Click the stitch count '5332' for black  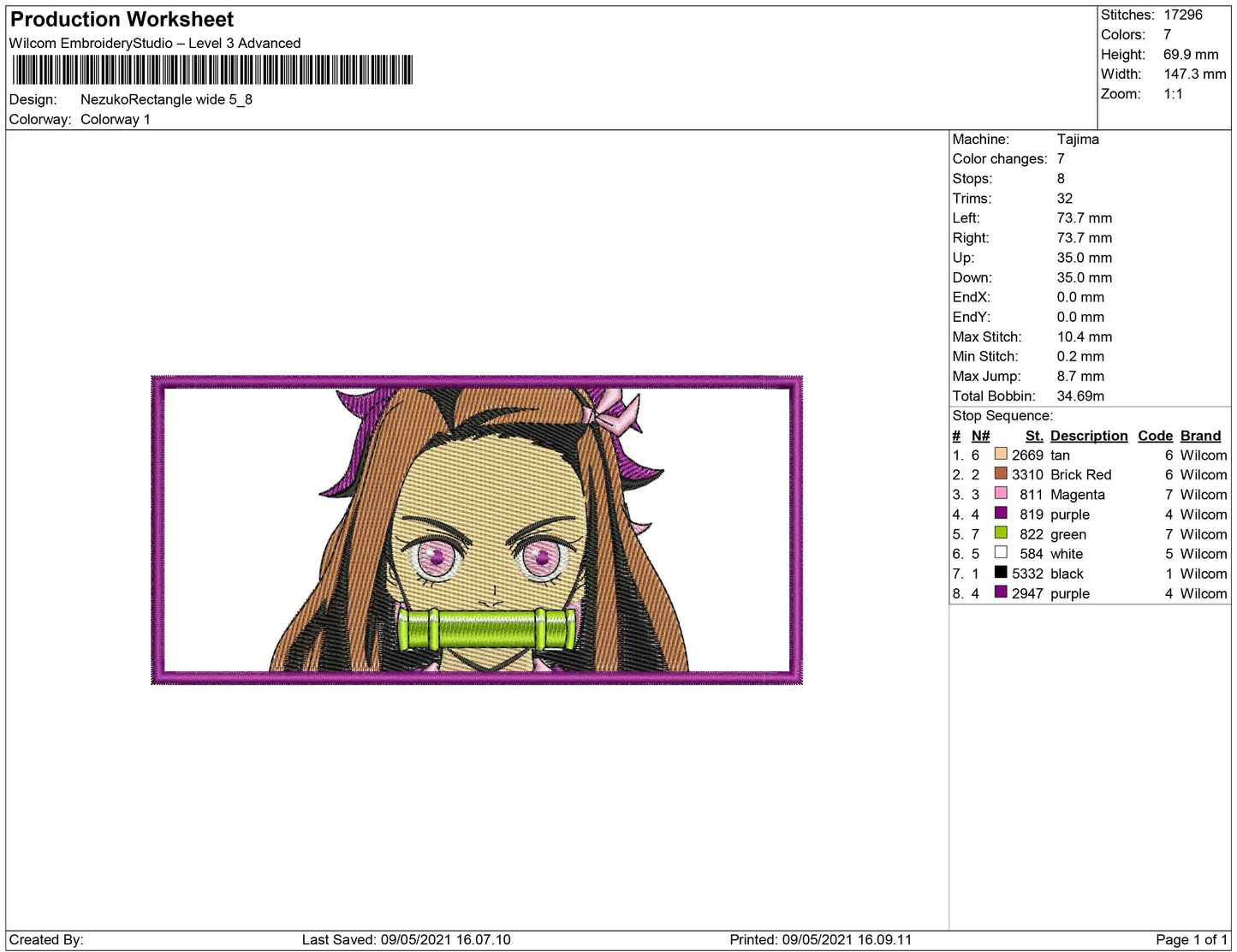tap(1027, 574)
